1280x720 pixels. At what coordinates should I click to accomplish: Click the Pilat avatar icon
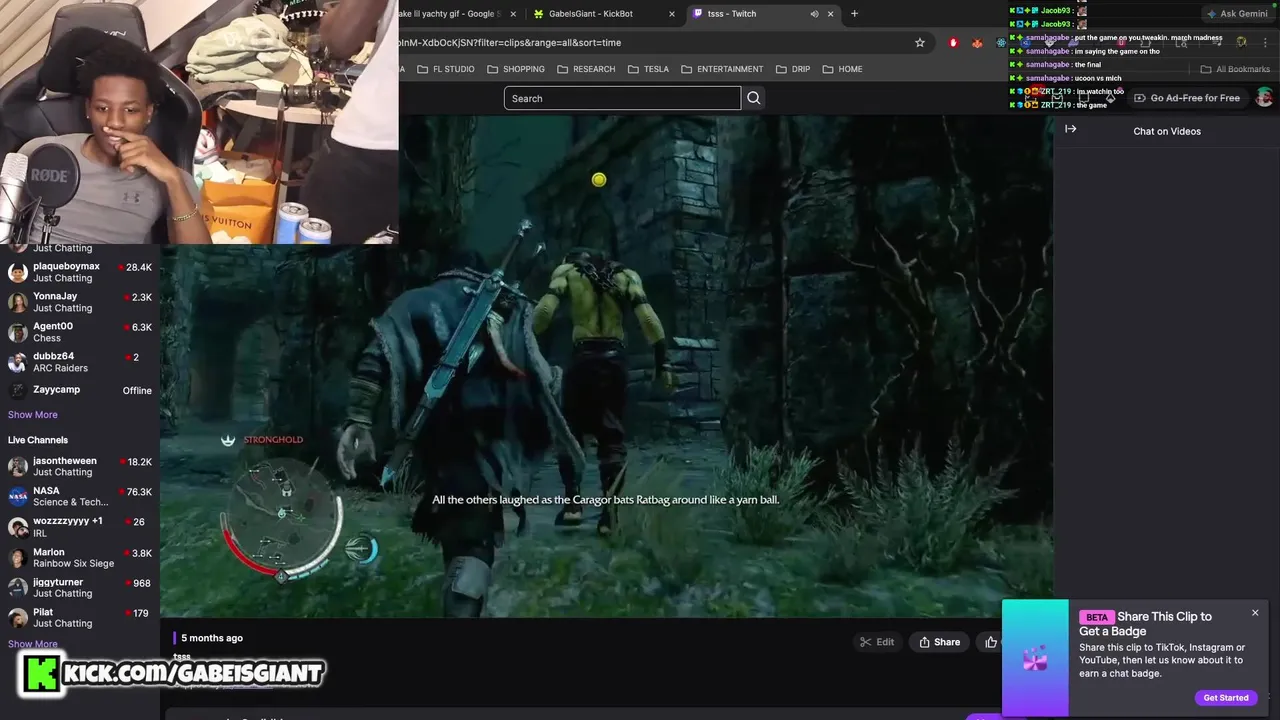point(18,618)
